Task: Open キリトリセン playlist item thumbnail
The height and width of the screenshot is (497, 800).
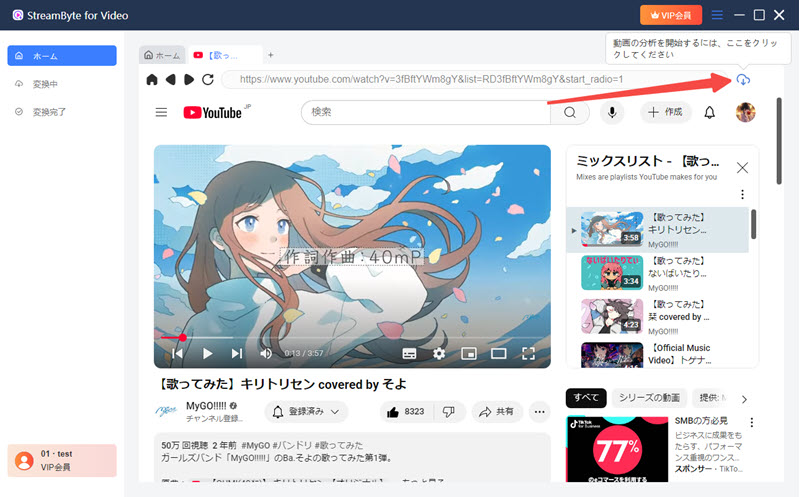Action: pyautogui.click(x=612, y=229)
